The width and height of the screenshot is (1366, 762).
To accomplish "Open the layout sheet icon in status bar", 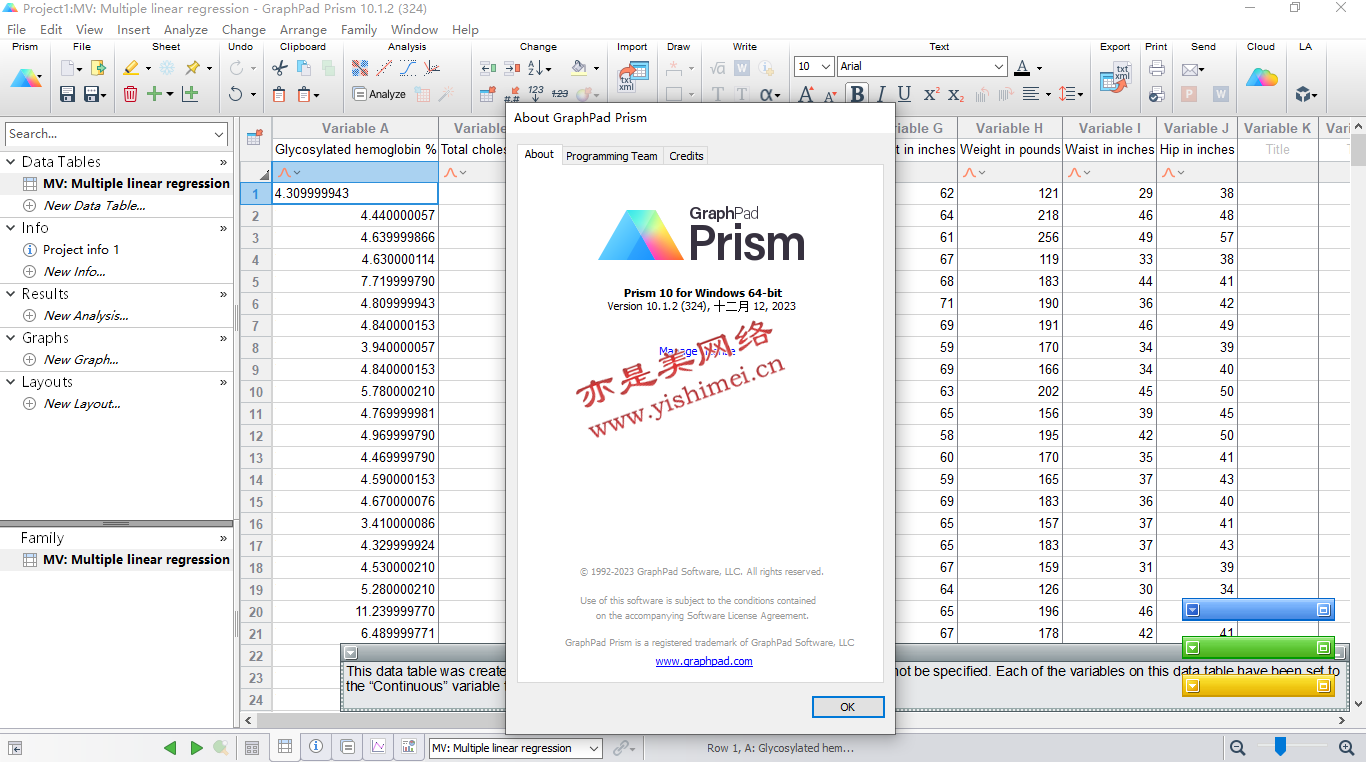I will (x=408, y=747).
